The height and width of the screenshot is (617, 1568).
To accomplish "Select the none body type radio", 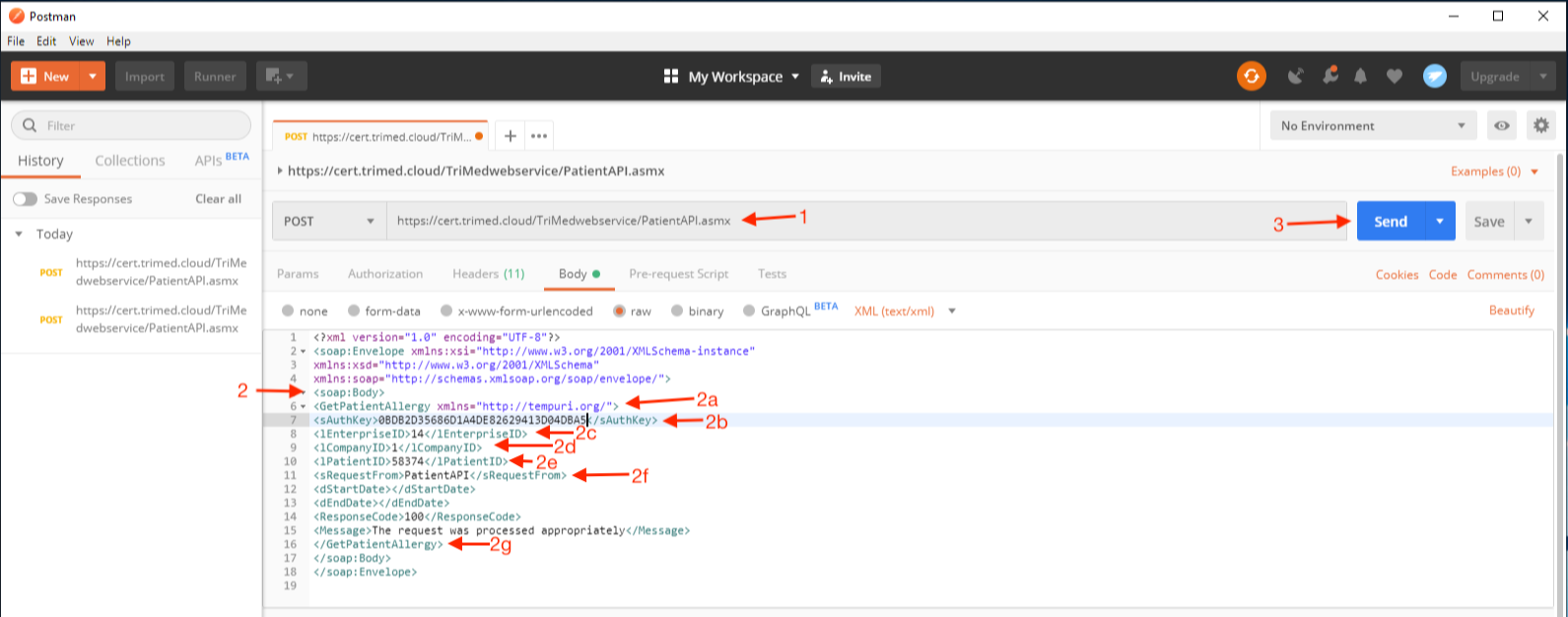I will click(305, 310).
